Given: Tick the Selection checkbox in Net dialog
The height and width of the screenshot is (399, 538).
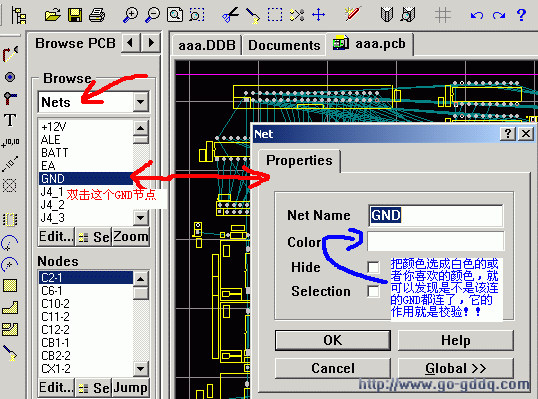Looking at the screenshot, I should [373, 291].
